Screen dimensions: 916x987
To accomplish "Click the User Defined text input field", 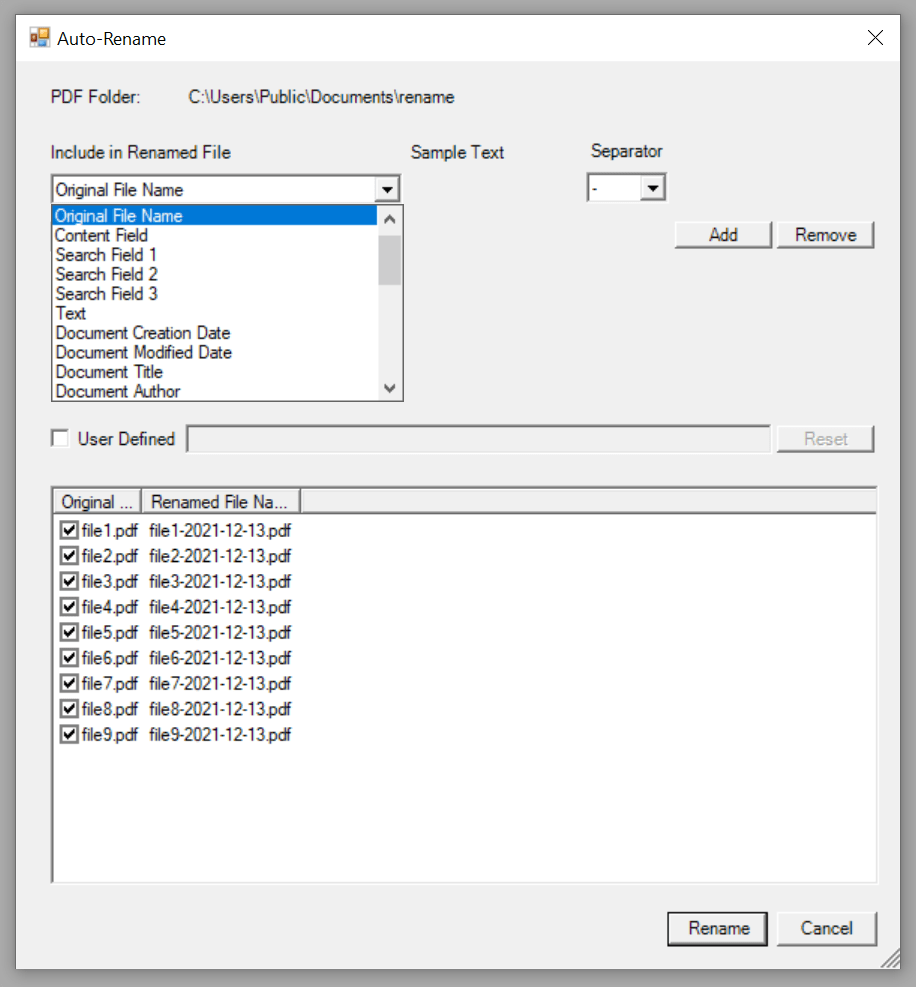I will (478, 438).
